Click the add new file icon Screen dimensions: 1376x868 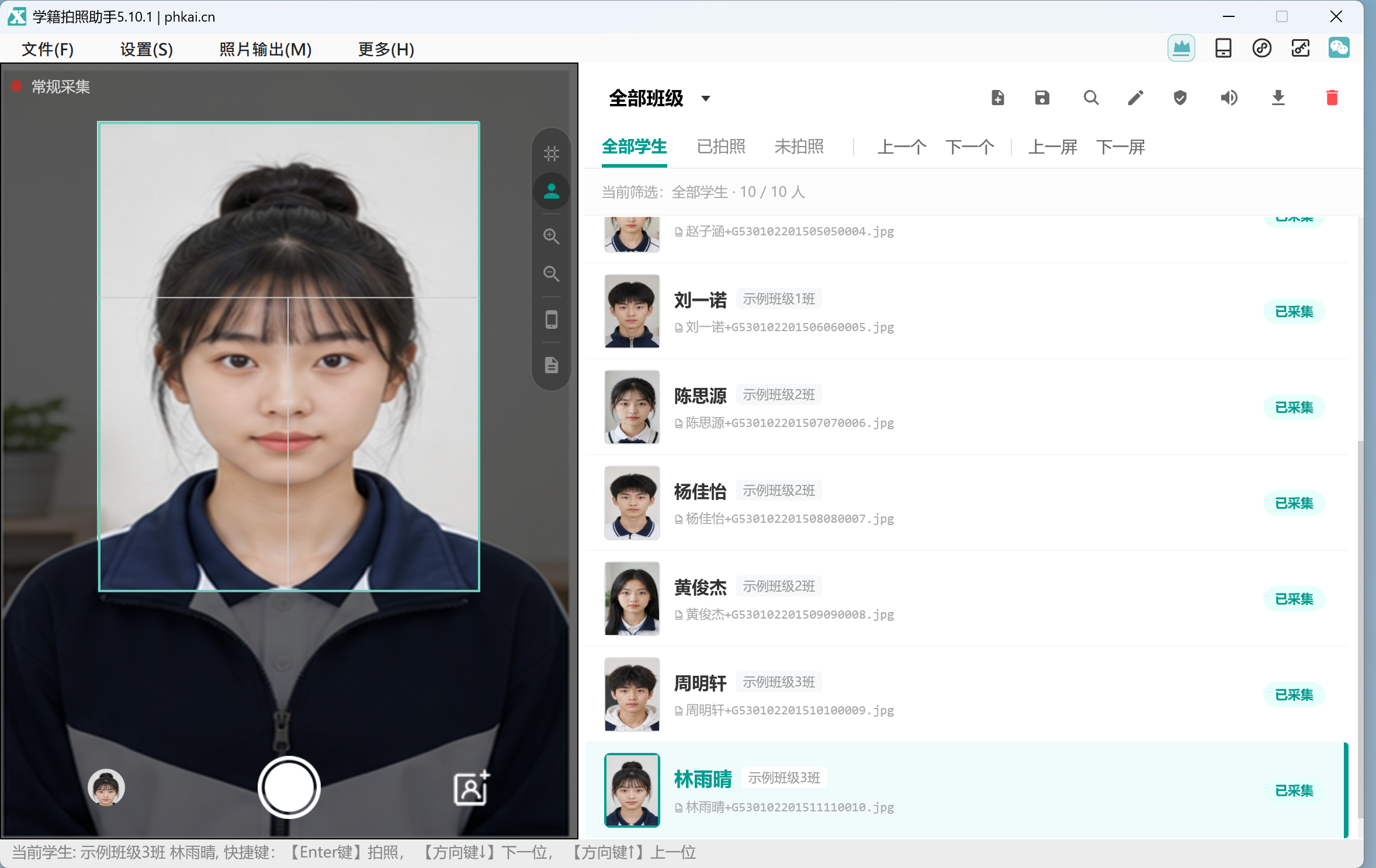tap(997, 98)
